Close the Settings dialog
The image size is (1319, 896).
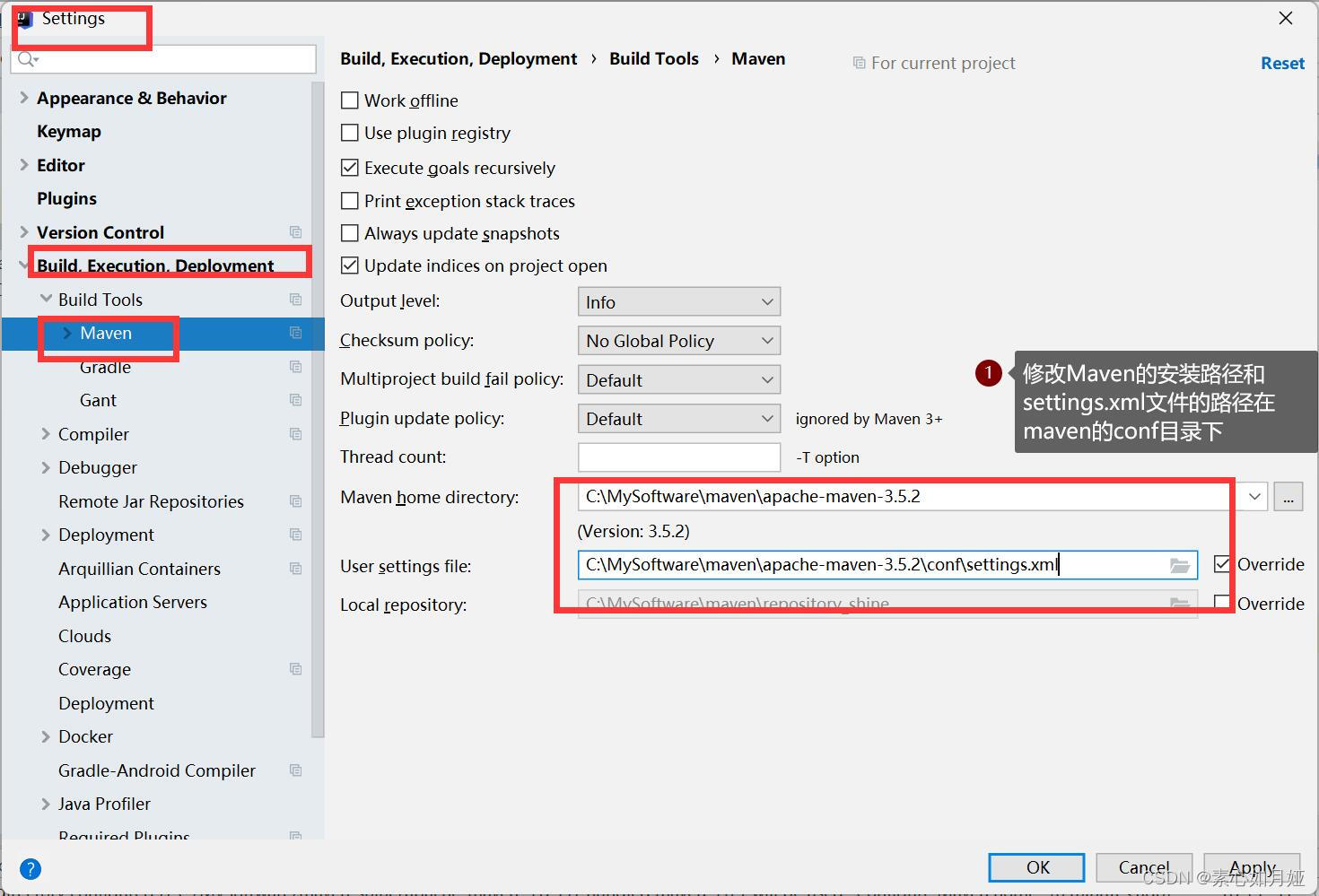[1286, 18]
